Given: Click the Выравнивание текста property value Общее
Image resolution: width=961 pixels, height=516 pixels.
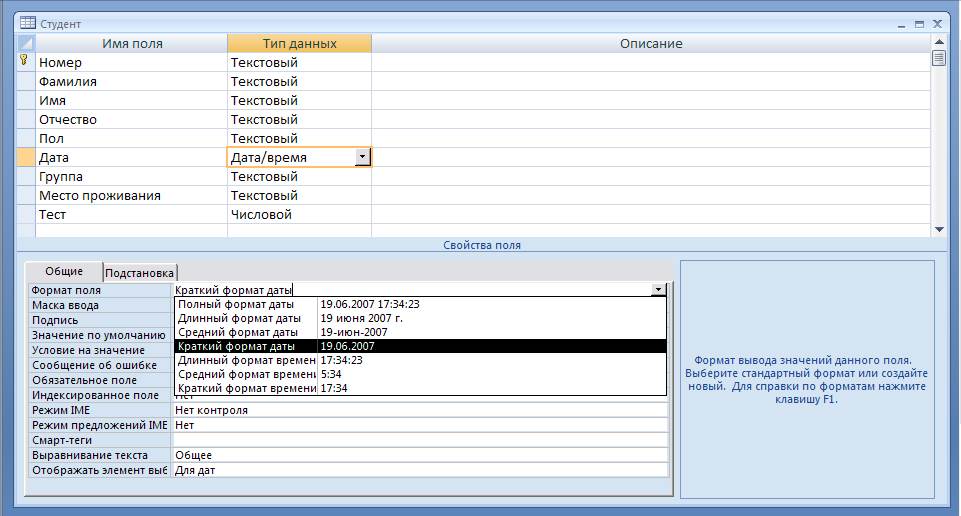Looking at the screenshot, I should pyautogui.click(x=420, y=455).
